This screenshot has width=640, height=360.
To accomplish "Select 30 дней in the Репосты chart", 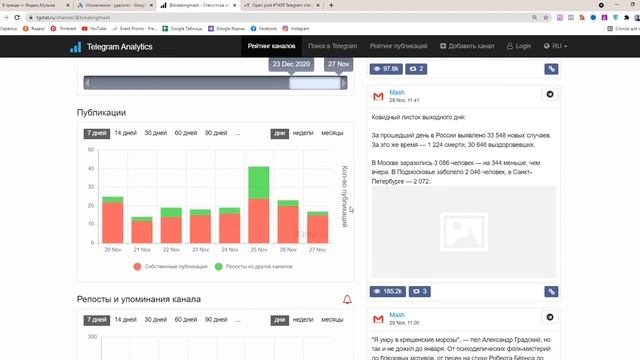I will tap(156, 320).
